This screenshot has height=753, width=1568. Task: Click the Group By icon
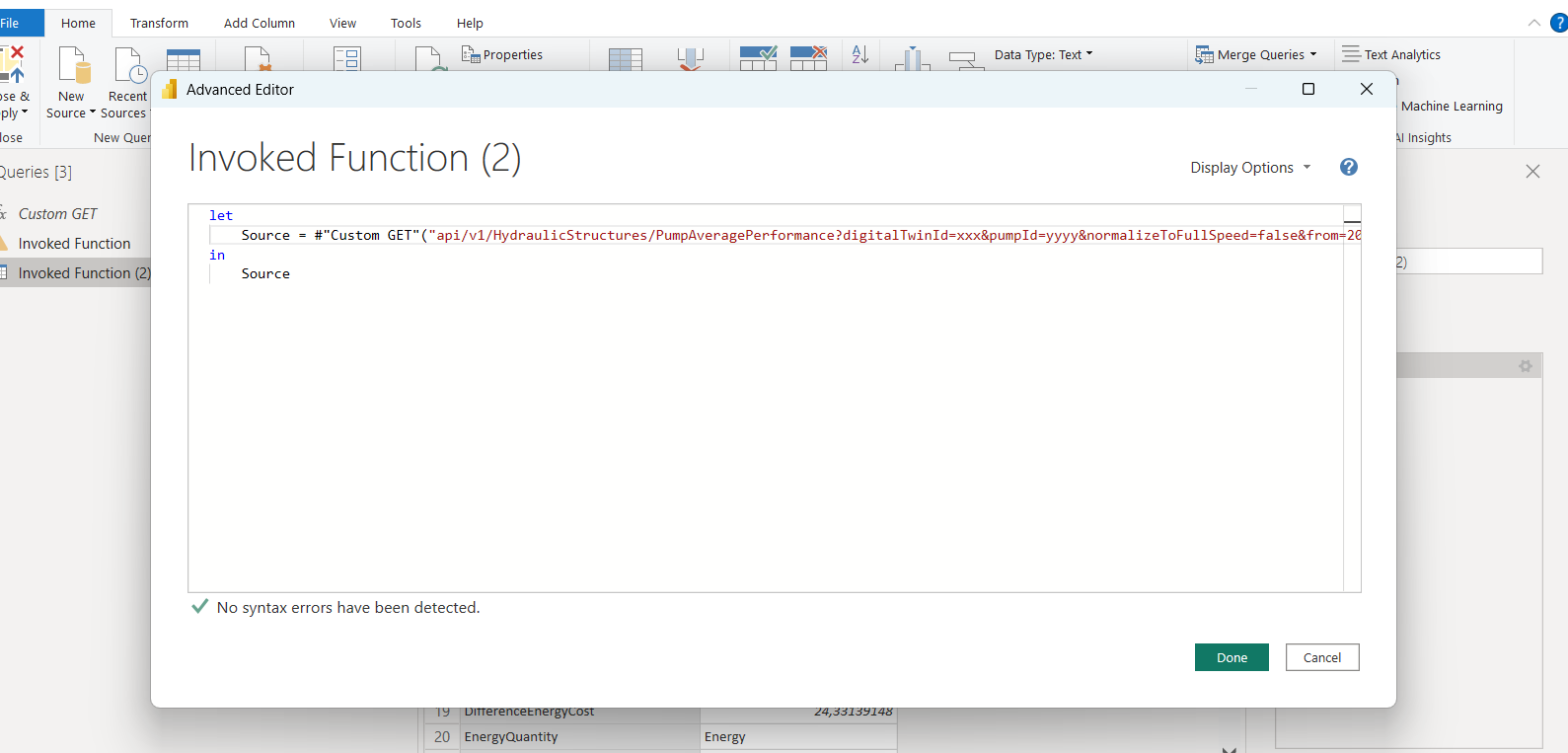pyautogui.click(x=966, y=60)
